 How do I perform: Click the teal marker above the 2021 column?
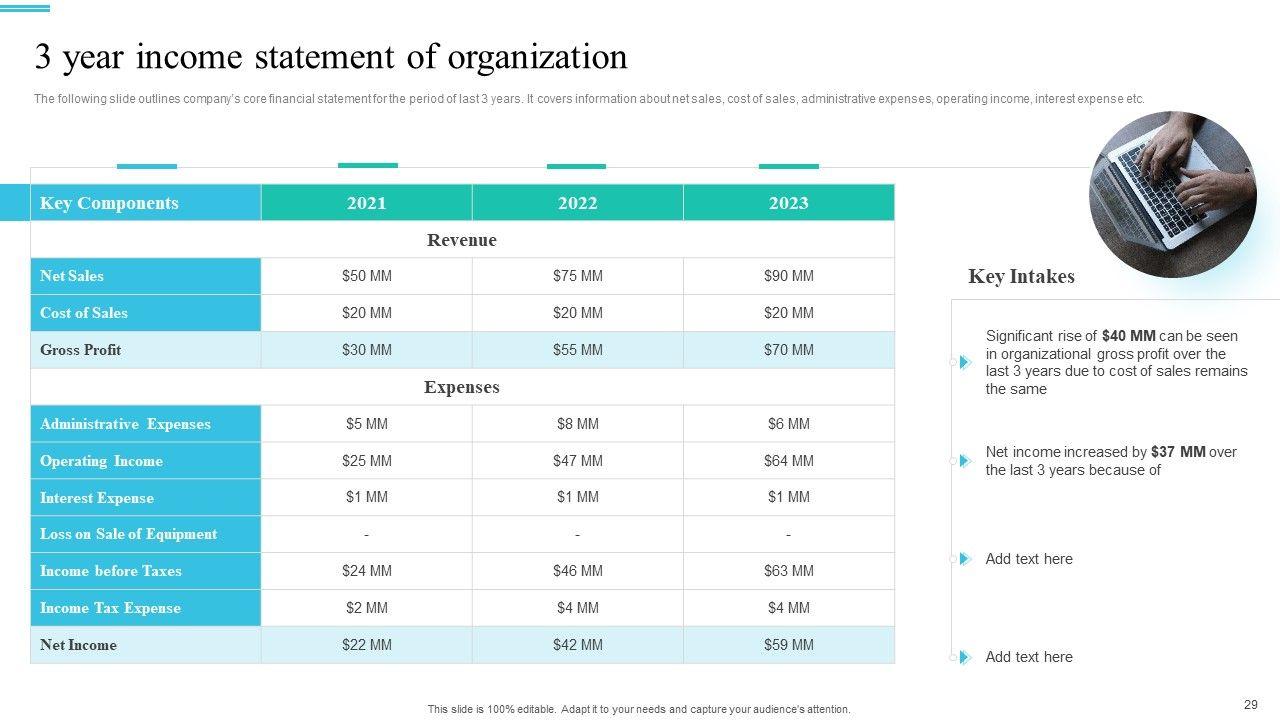tap(367, 165)
